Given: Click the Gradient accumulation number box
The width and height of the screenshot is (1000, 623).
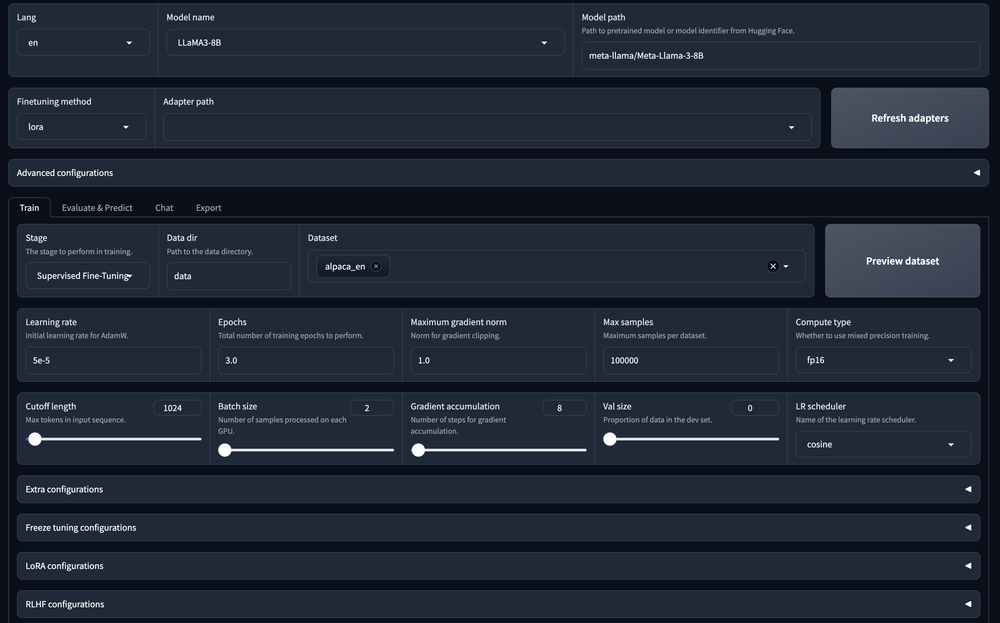Looking at the screenshot, I should tap(564, 408).
